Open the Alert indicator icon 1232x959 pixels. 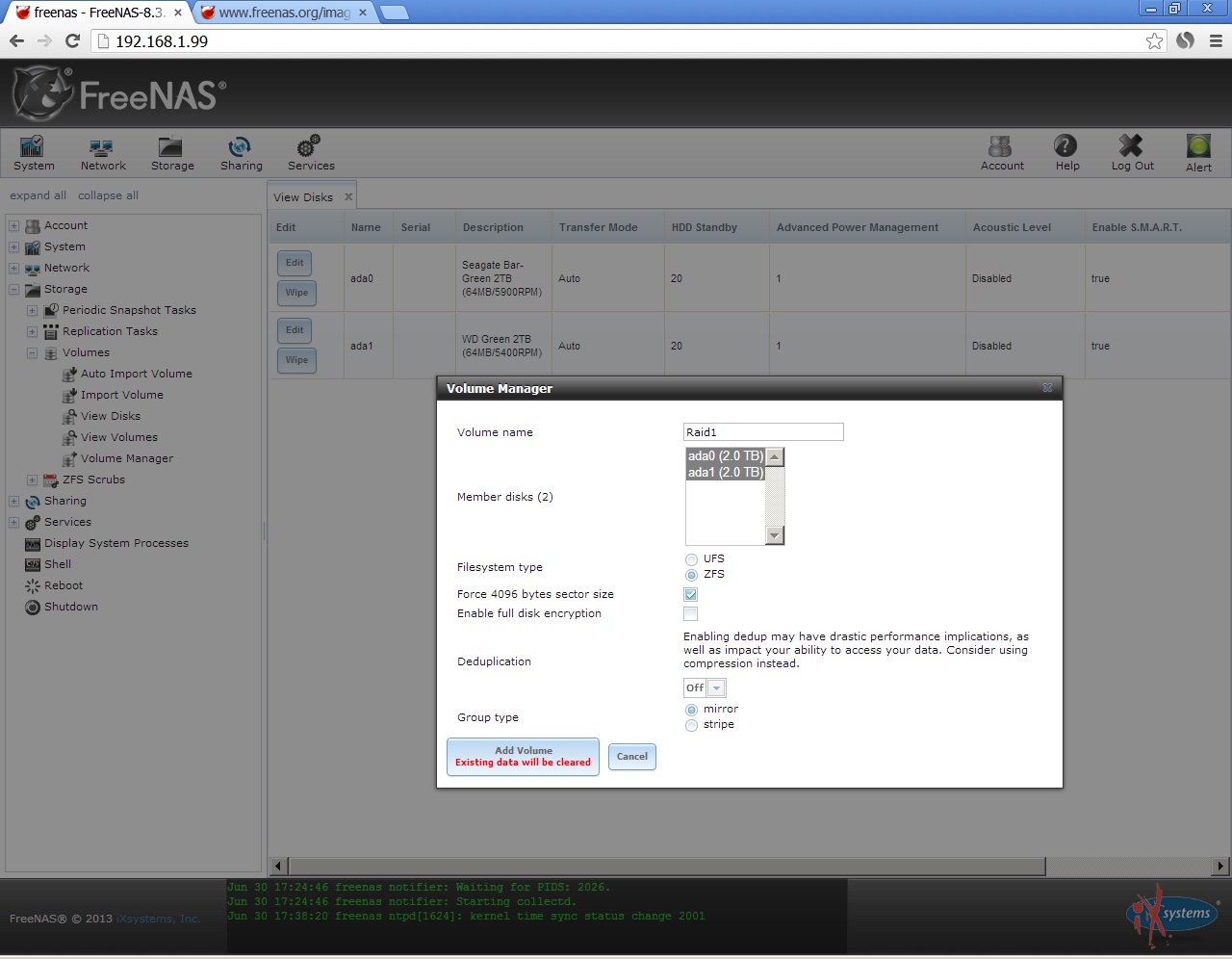click(1198, 153)
